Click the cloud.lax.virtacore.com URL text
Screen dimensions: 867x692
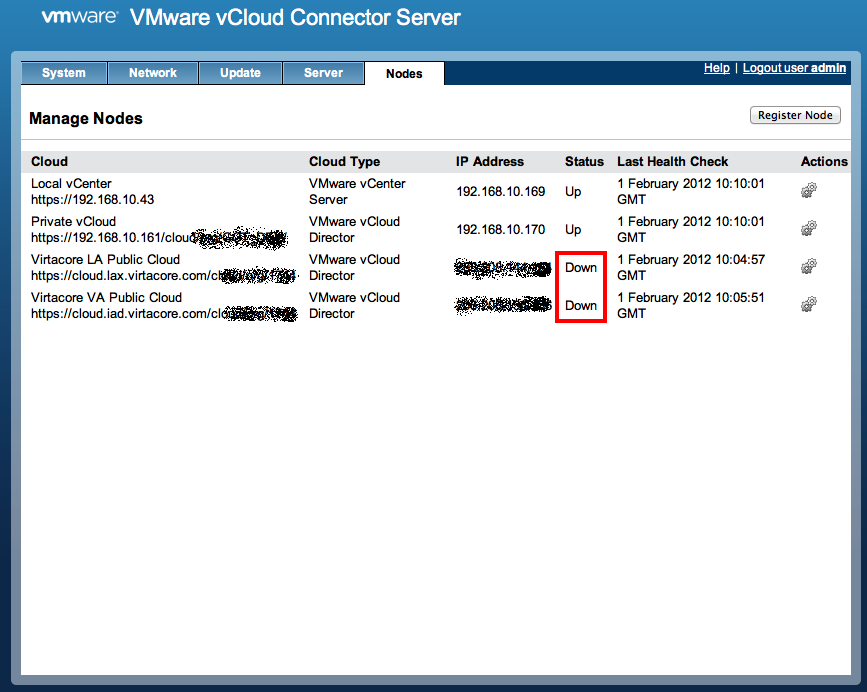(x=164, y=275)
